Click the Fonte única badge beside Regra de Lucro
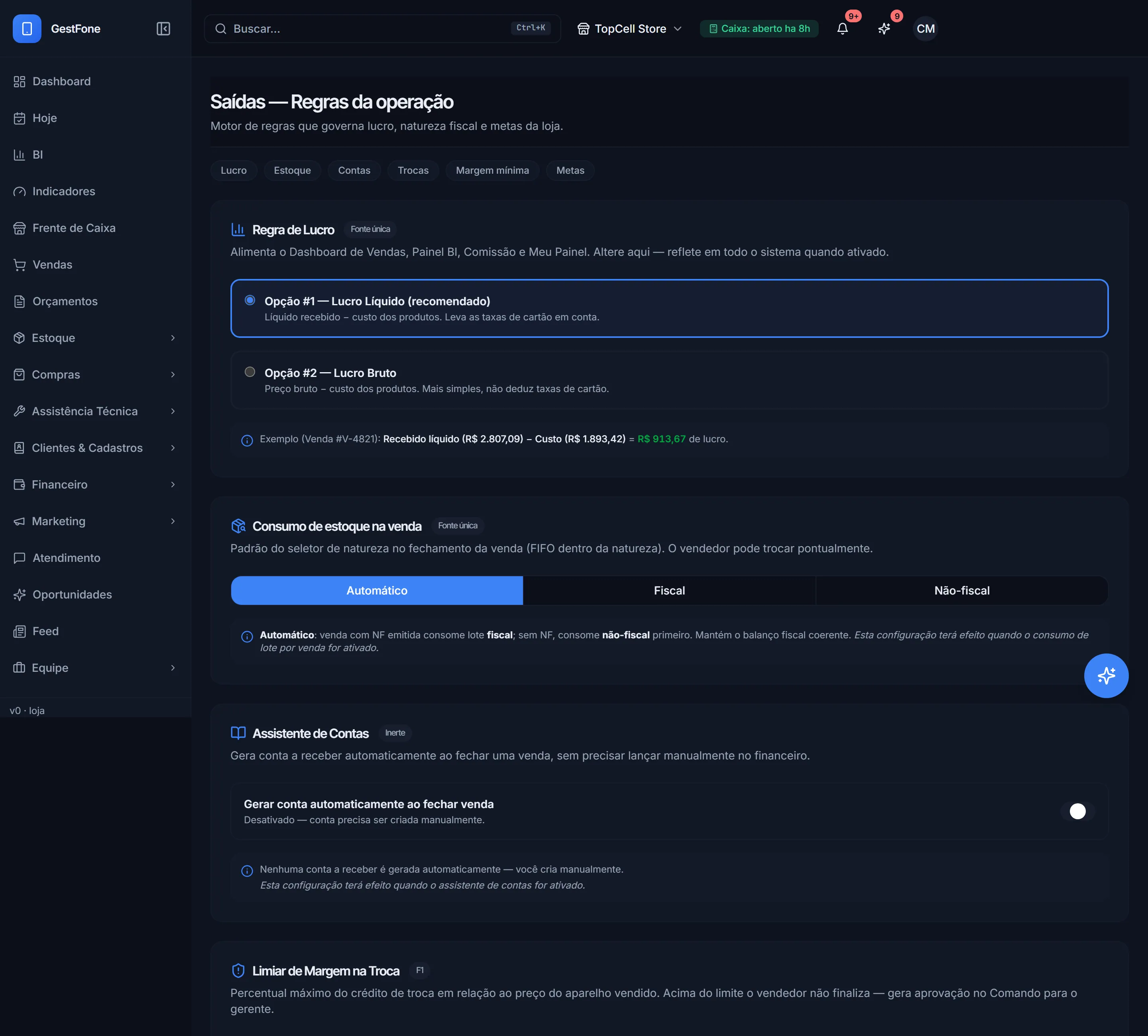 [x=370, y=229]
